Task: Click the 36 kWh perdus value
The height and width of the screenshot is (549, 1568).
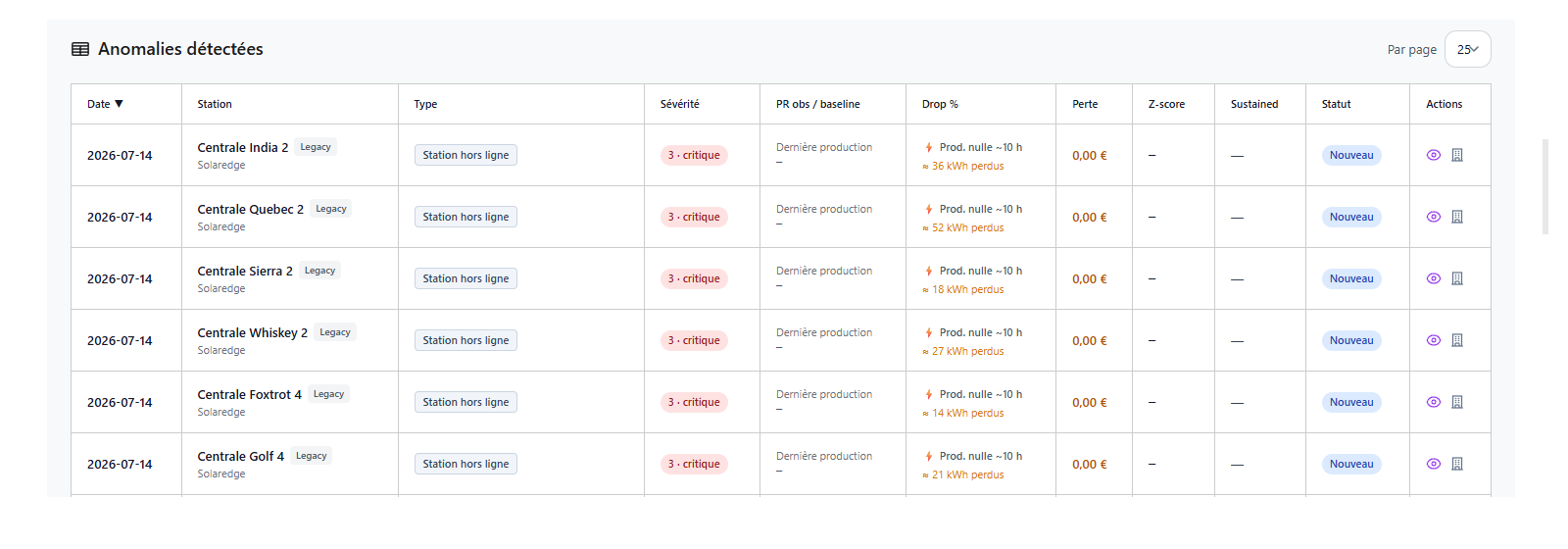Action: click(x=963, y=167)
